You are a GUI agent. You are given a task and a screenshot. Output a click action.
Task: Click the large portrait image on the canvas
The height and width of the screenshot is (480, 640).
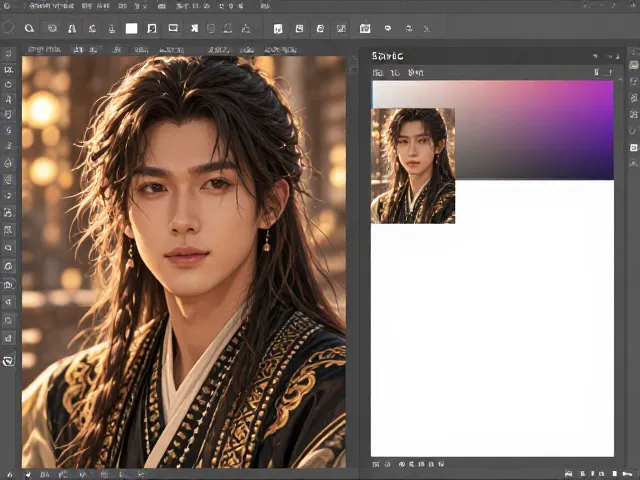(184, 262)
